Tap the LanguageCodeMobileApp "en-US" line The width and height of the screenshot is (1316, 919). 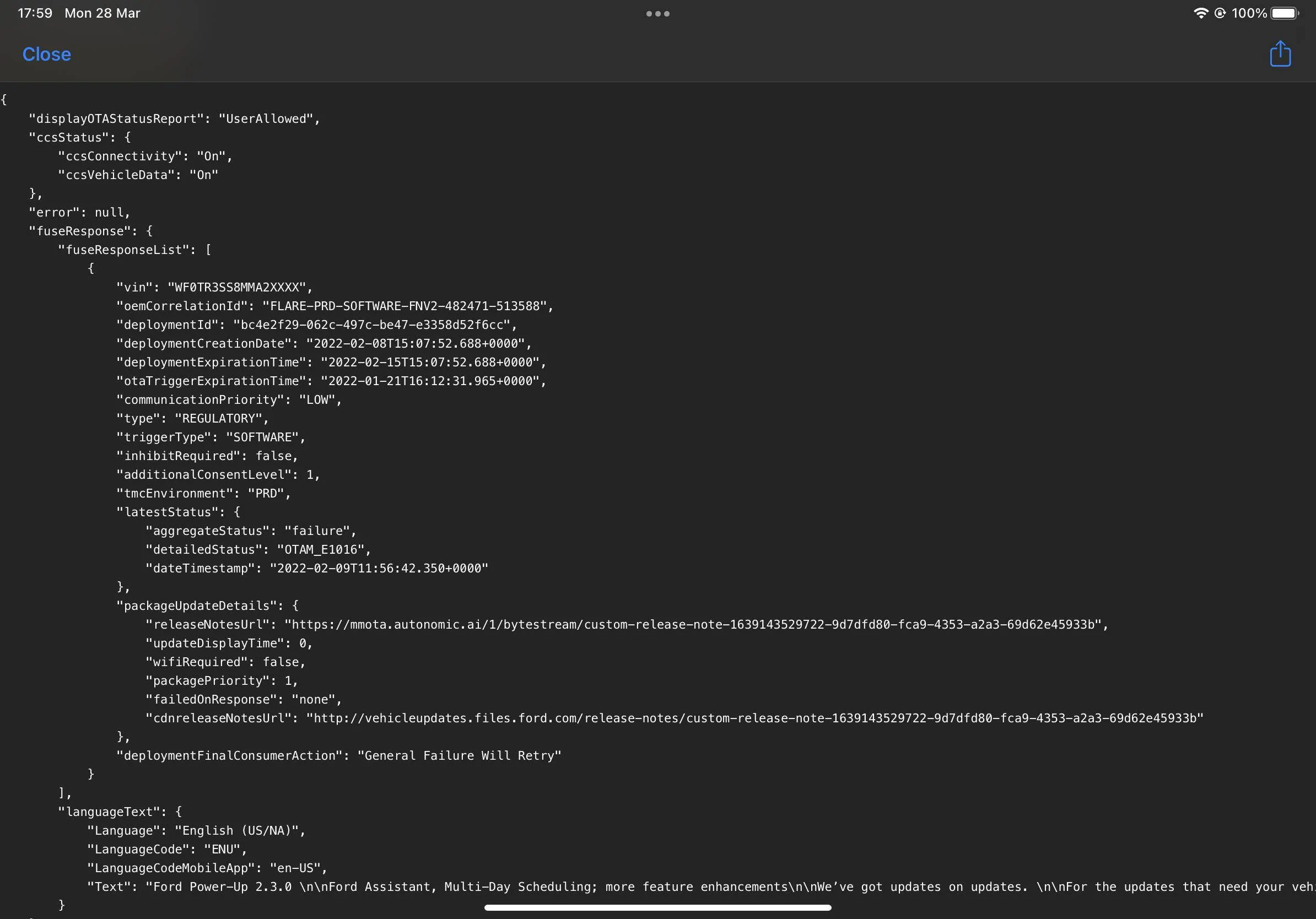click(x=208, y=868)
